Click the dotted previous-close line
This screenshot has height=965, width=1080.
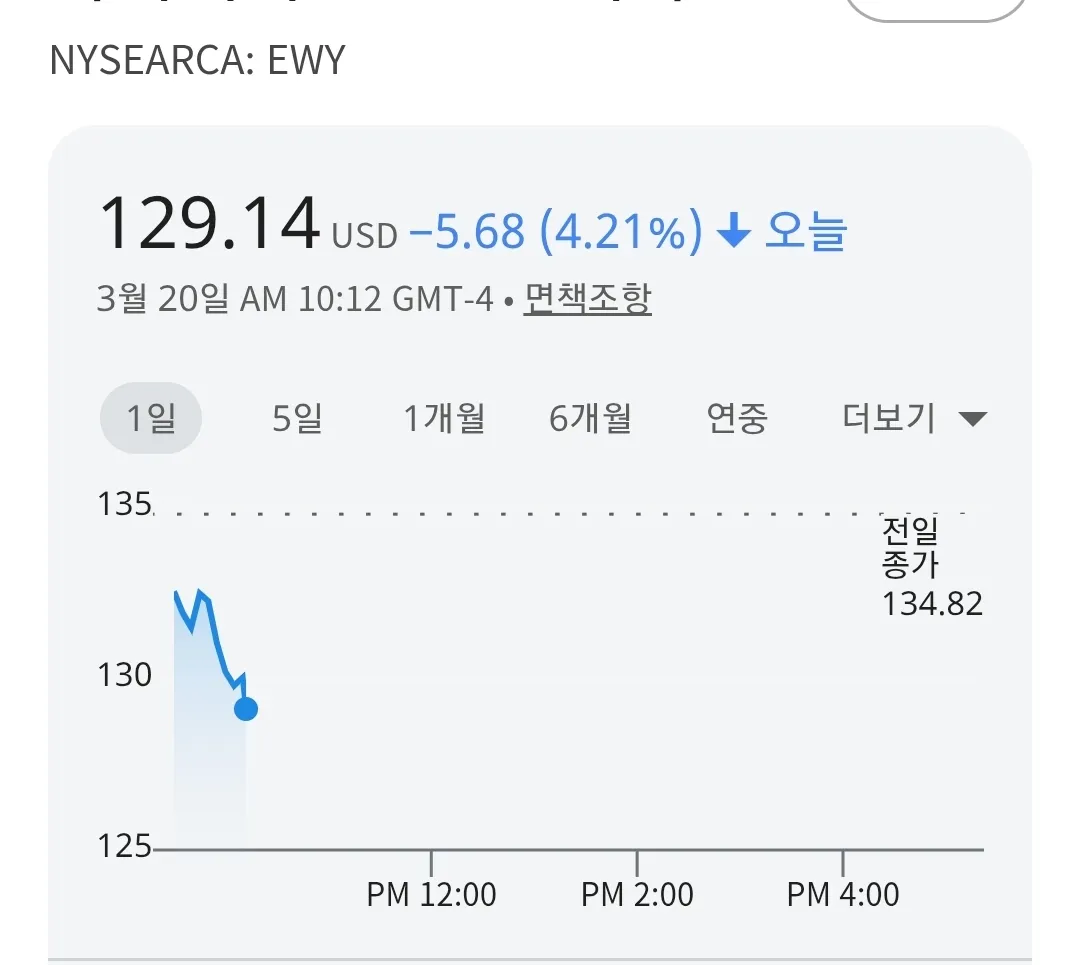coord(520,514)
